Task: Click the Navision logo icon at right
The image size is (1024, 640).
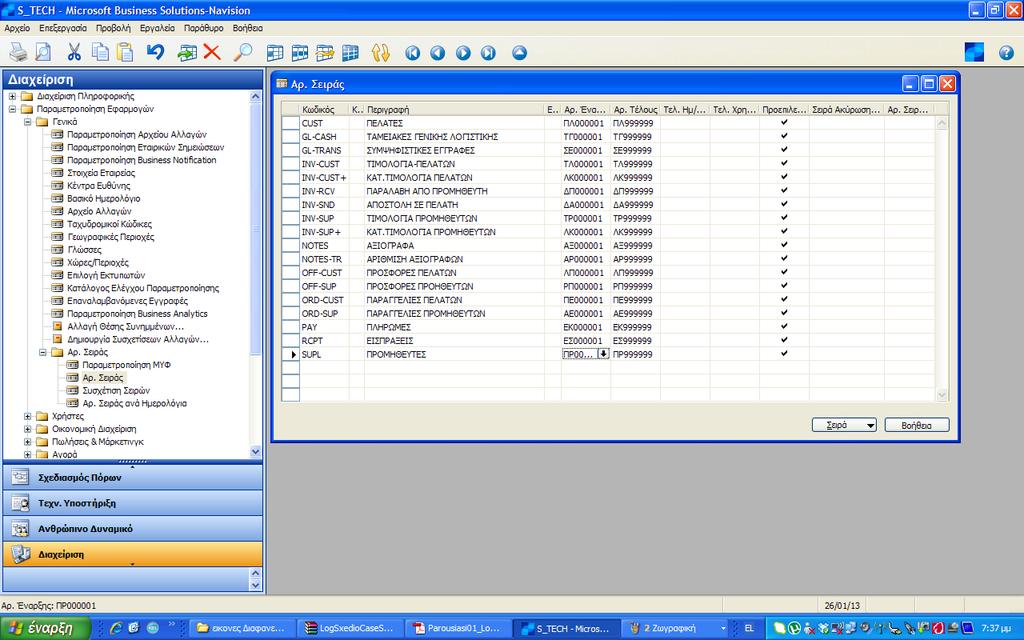Action: tap(974, 52)
